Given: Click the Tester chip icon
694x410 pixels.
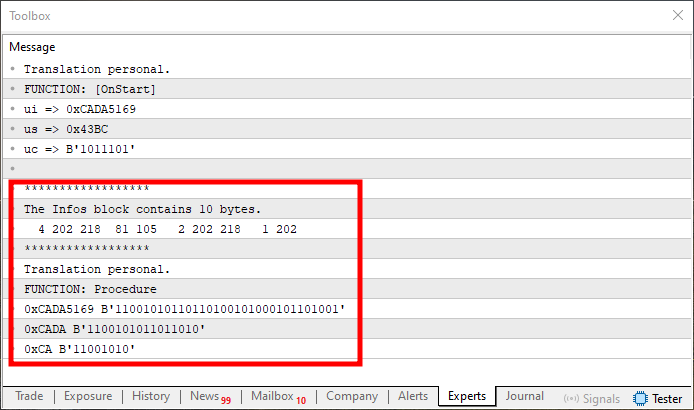Looking at the screenshot, I should point(640,398).
